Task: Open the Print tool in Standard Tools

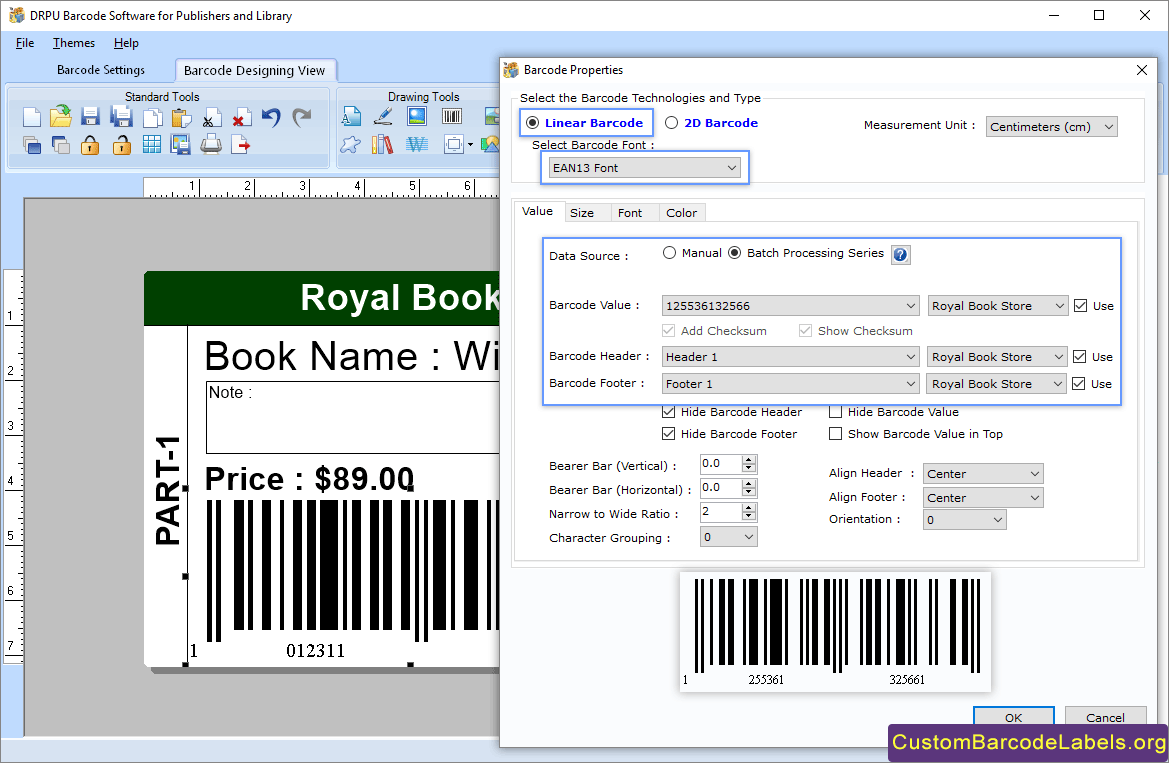Action: tap(212, 144)
